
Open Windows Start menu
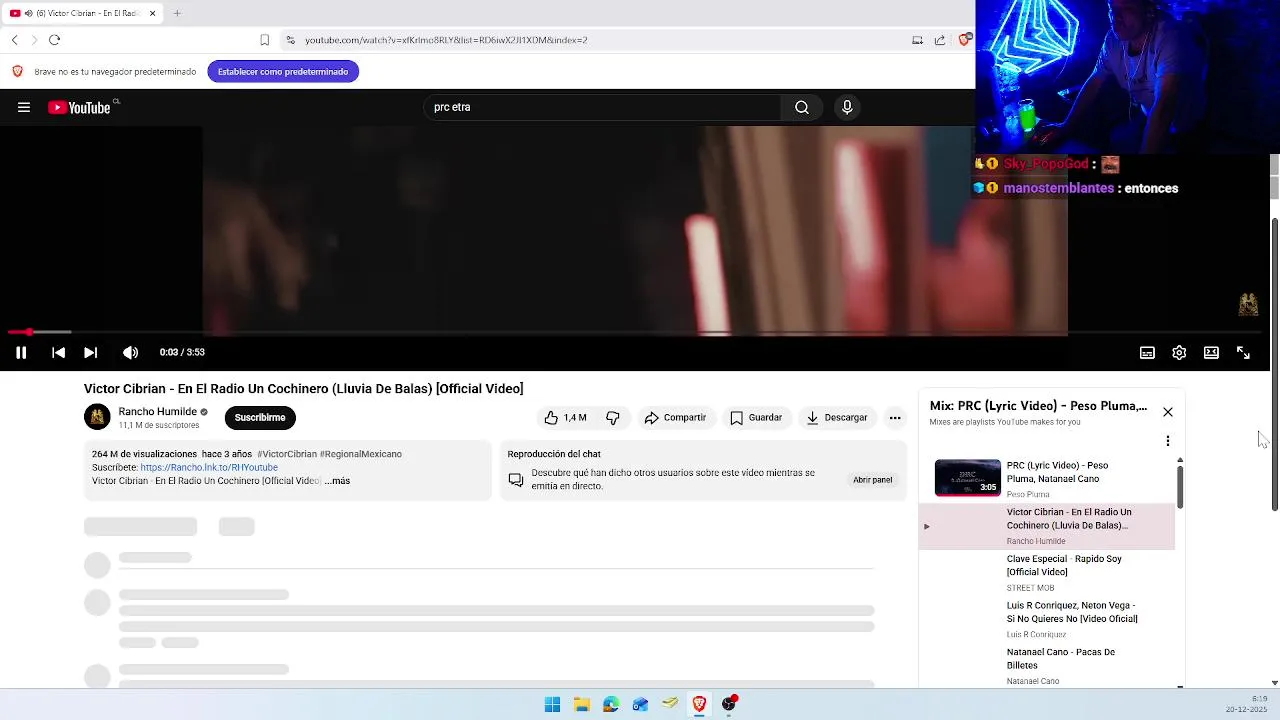click(552, 704)
